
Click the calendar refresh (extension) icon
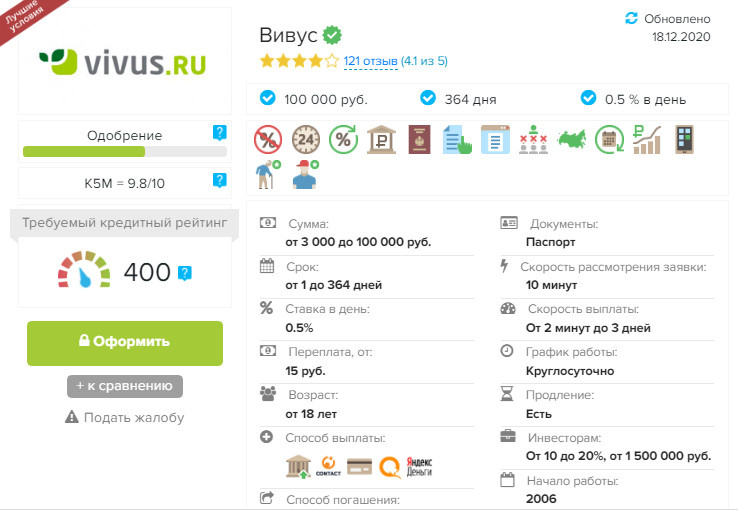609,140
